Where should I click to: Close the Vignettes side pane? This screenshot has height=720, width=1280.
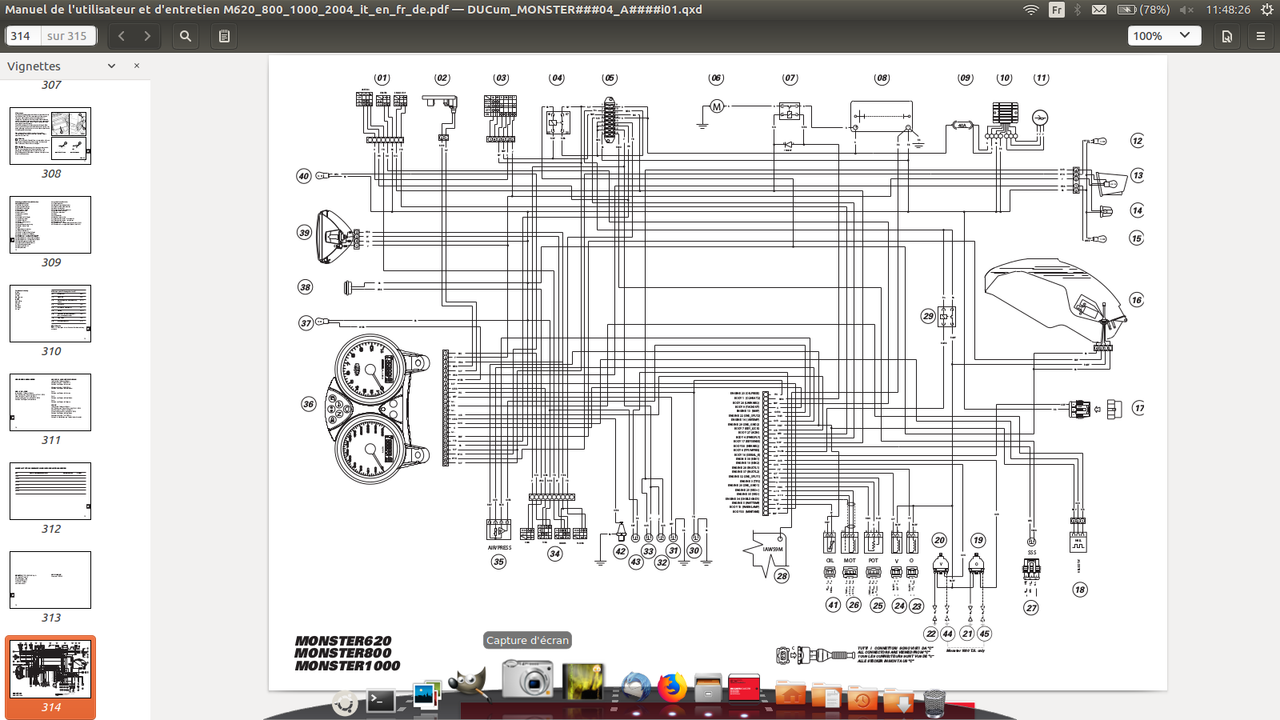pos(137,66)
